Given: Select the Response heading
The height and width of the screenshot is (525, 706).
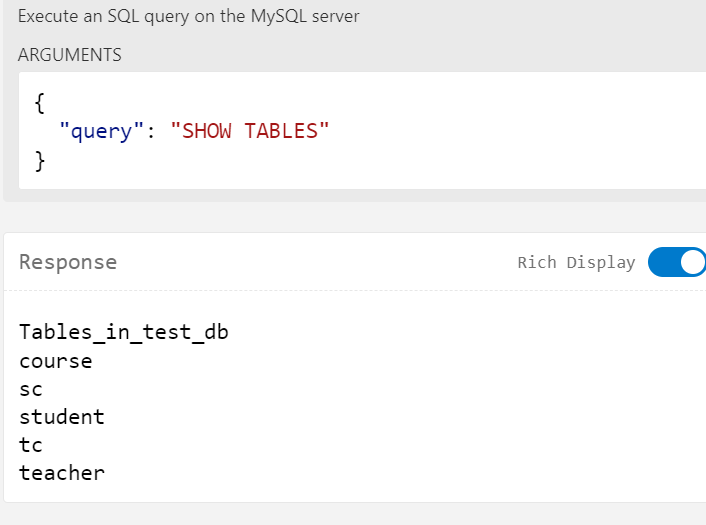Looking at the screenshot, I should tap(68, 262).
